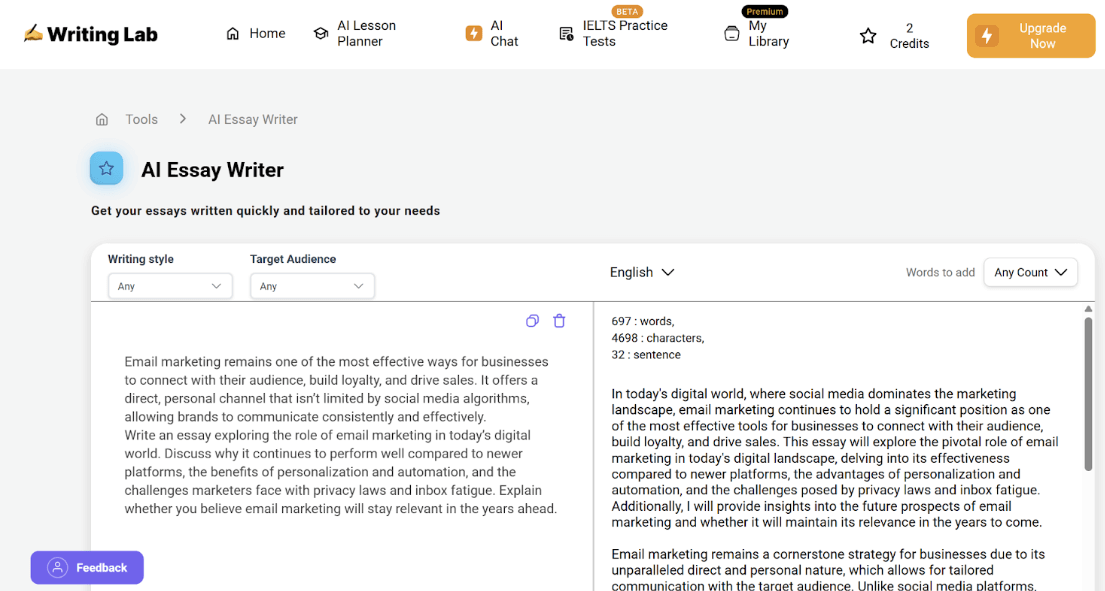Click the star Credits icon
Image resolution: width=1105 pixels, height=591 pixels.
click(867, 36)
